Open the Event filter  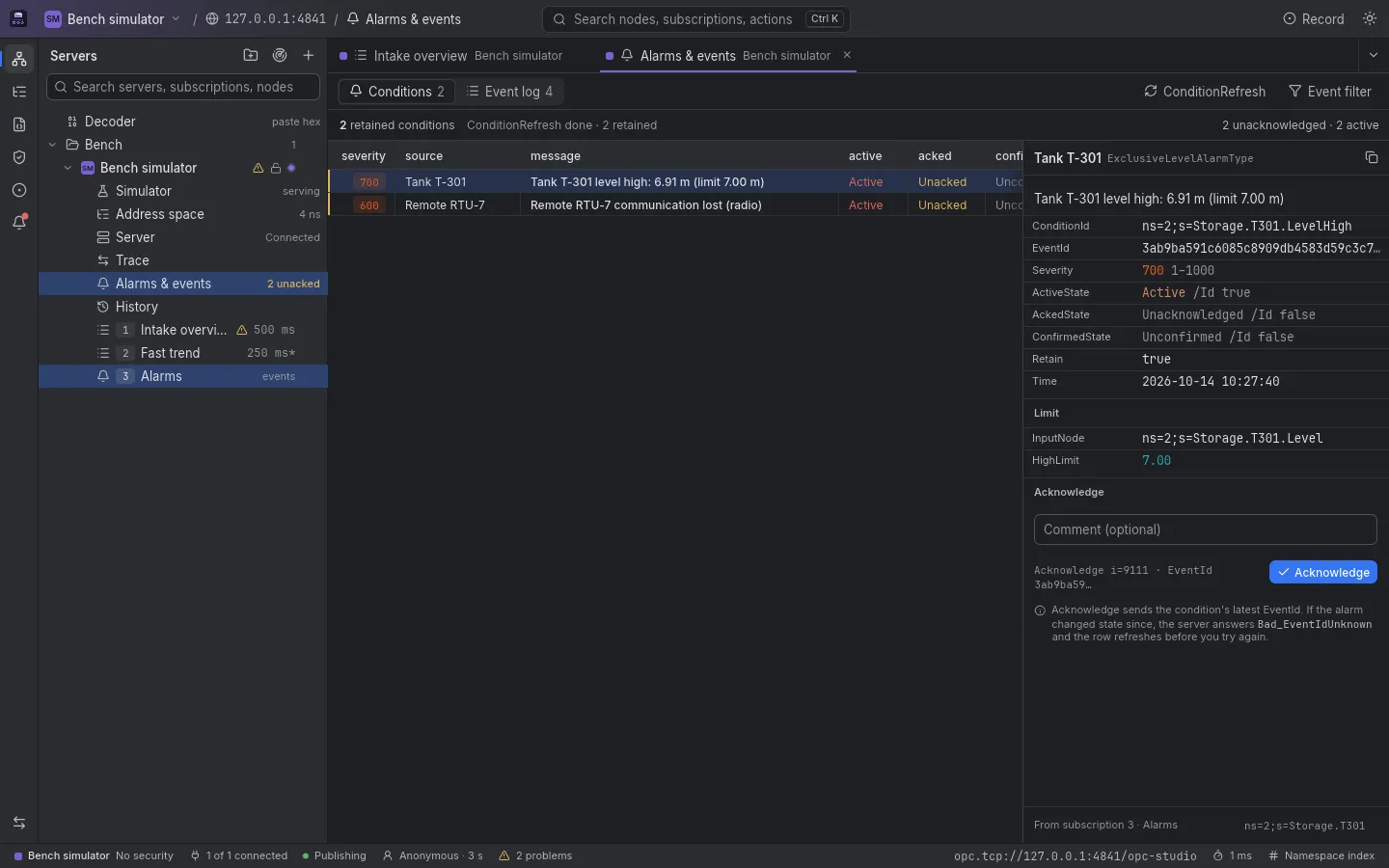coord(1329,92)
